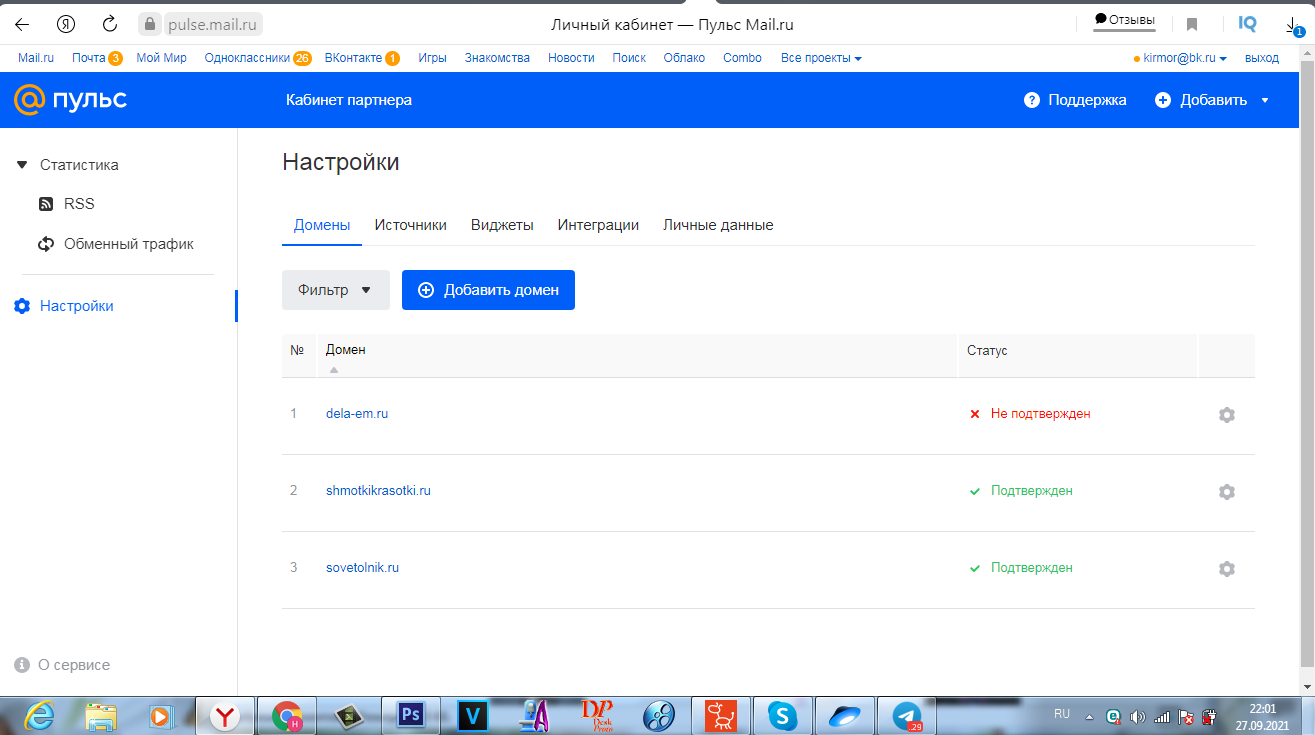Screen dimensions: 1315x735
Task: Open Windows Explorer folder in taskbar
Action: point(100,715)
